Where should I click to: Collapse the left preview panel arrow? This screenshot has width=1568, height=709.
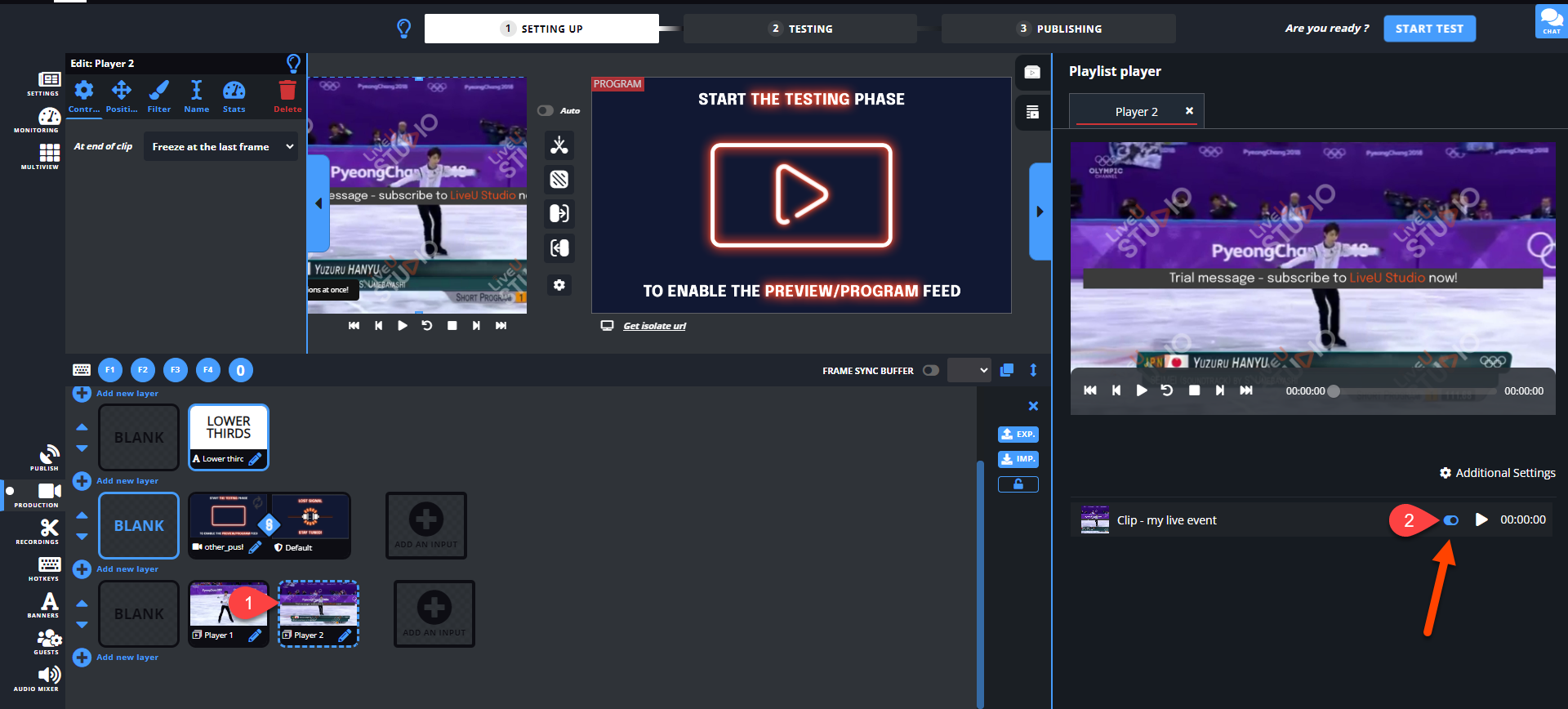(318, 203)
